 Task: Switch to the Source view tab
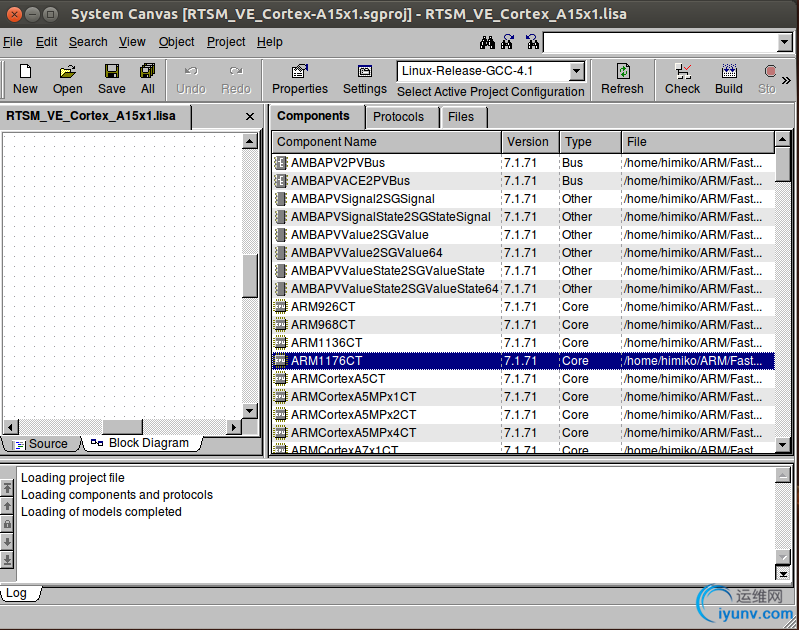tap(42, 444)
